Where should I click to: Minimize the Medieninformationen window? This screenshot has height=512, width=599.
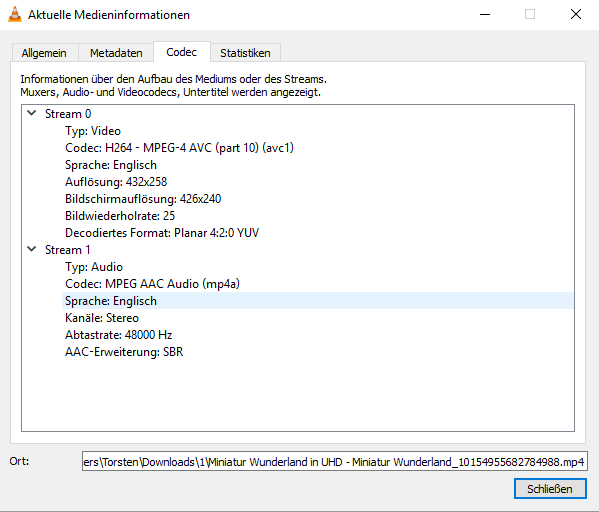pos(485,15)
